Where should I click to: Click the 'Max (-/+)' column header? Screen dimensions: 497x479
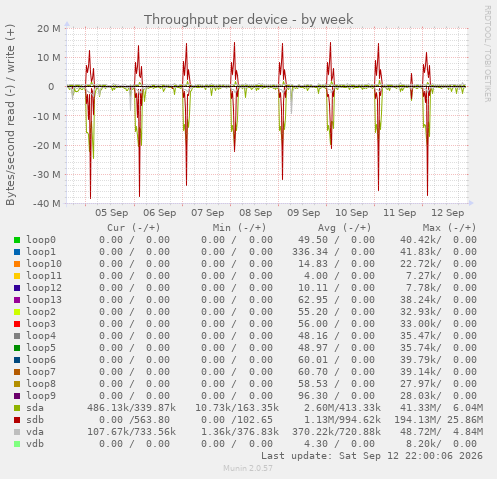coord(450,228)
